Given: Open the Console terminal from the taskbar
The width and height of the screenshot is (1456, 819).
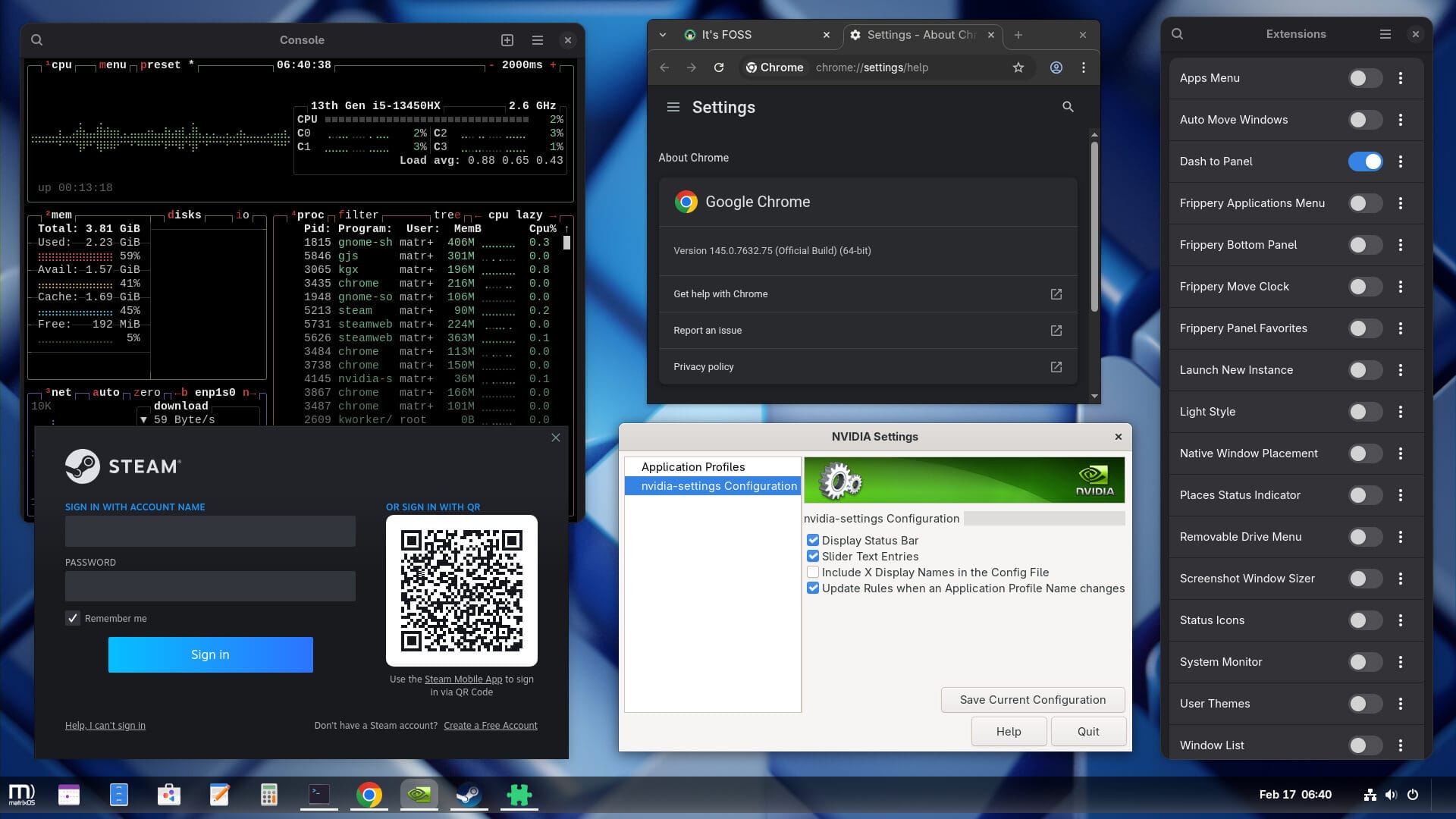Looking at the screenshot, I should click(318, 795).
